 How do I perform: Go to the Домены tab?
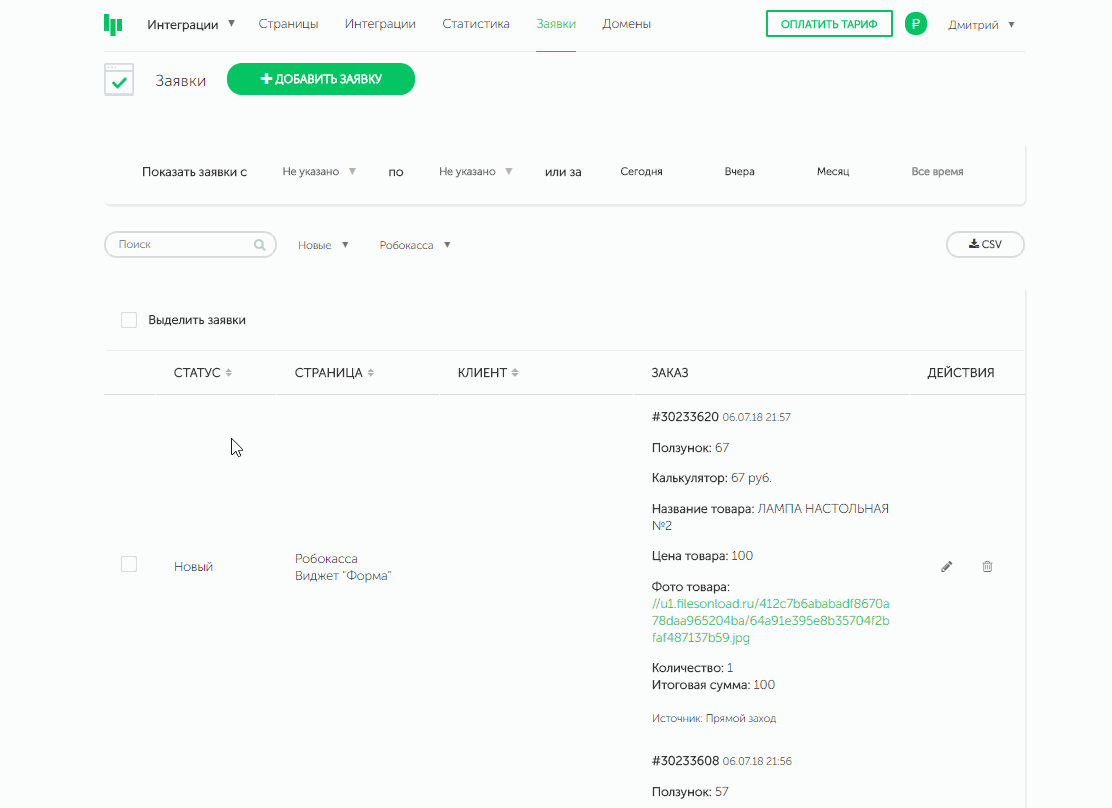coord(626,24)
